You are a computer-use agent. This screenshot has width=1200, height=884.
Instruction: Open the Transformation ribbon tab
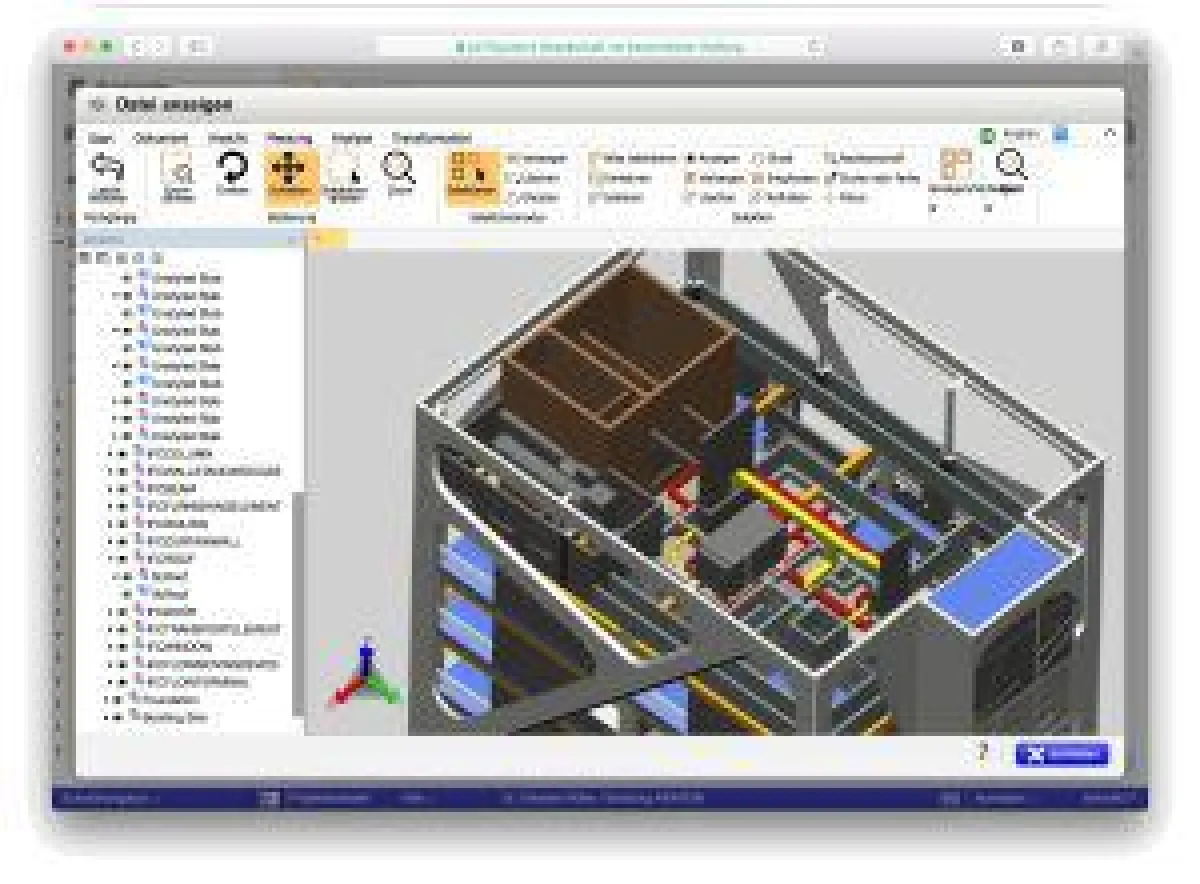tap(432, 138)
